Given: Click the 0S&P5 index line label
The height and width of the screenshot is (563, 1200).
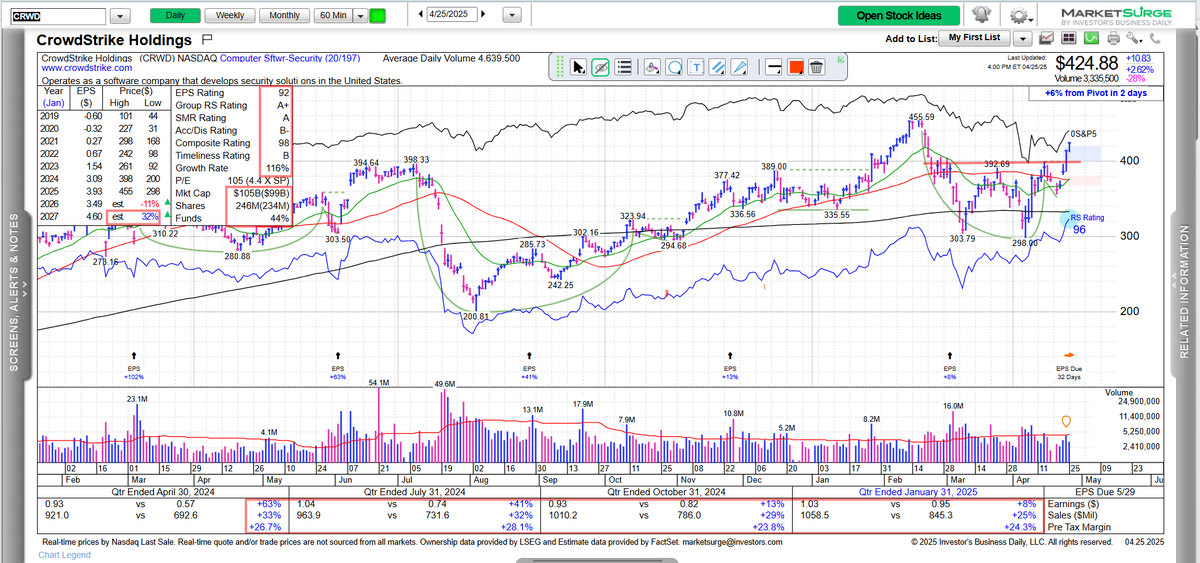Looking at the screenshot, I should point(1083,133).
